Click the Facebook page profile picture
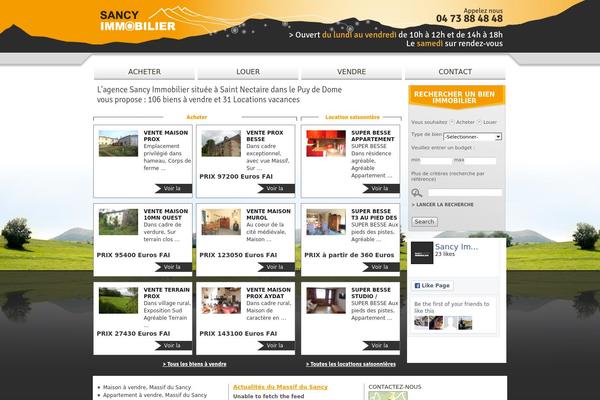The height and width of the screenshot is (400, 600). (x=422, y=253)
